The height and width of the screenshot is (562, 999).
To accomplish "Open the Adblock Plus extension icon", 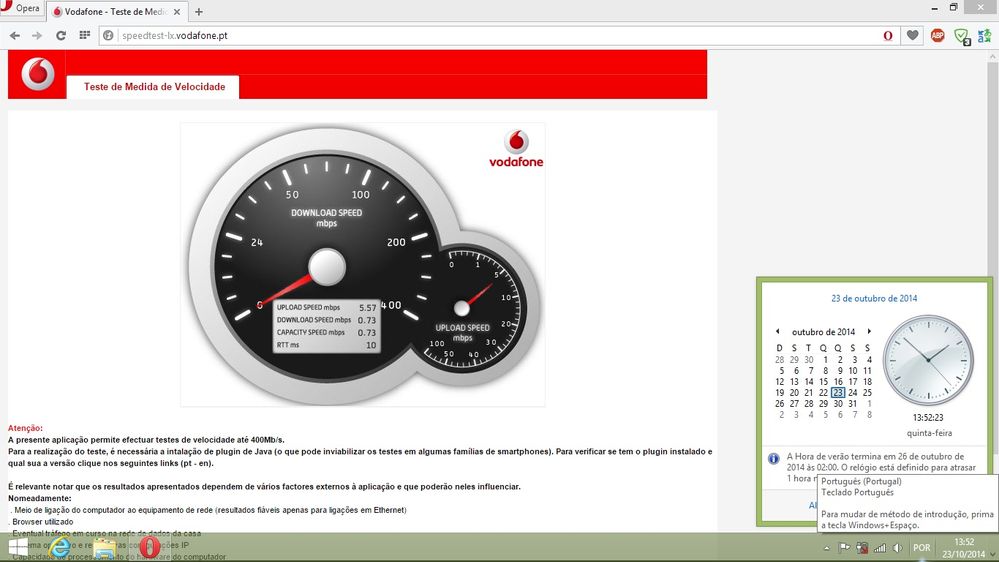I will coord(938,35).
